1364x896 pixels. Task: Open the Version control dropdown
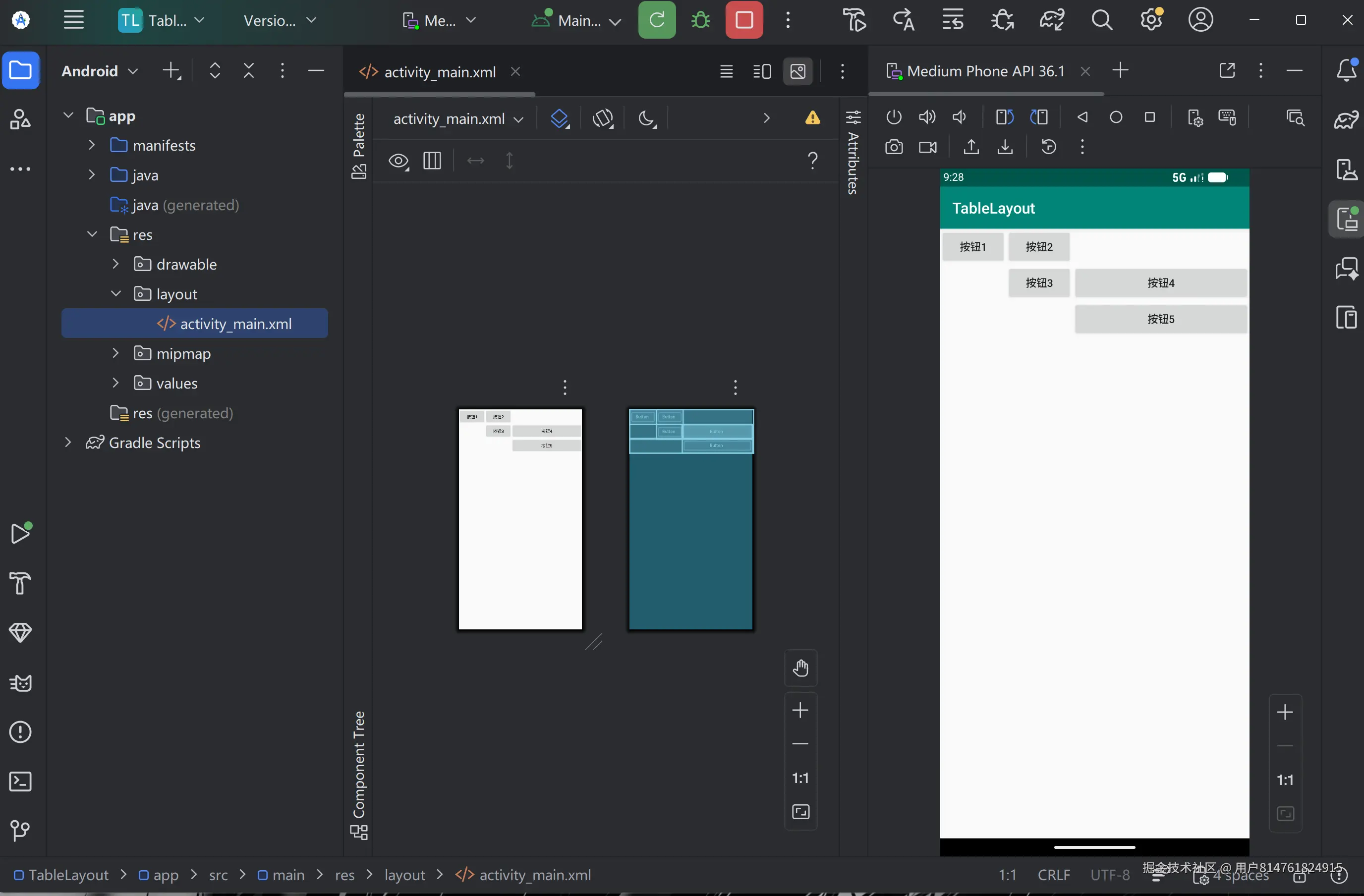click(280, 21)
